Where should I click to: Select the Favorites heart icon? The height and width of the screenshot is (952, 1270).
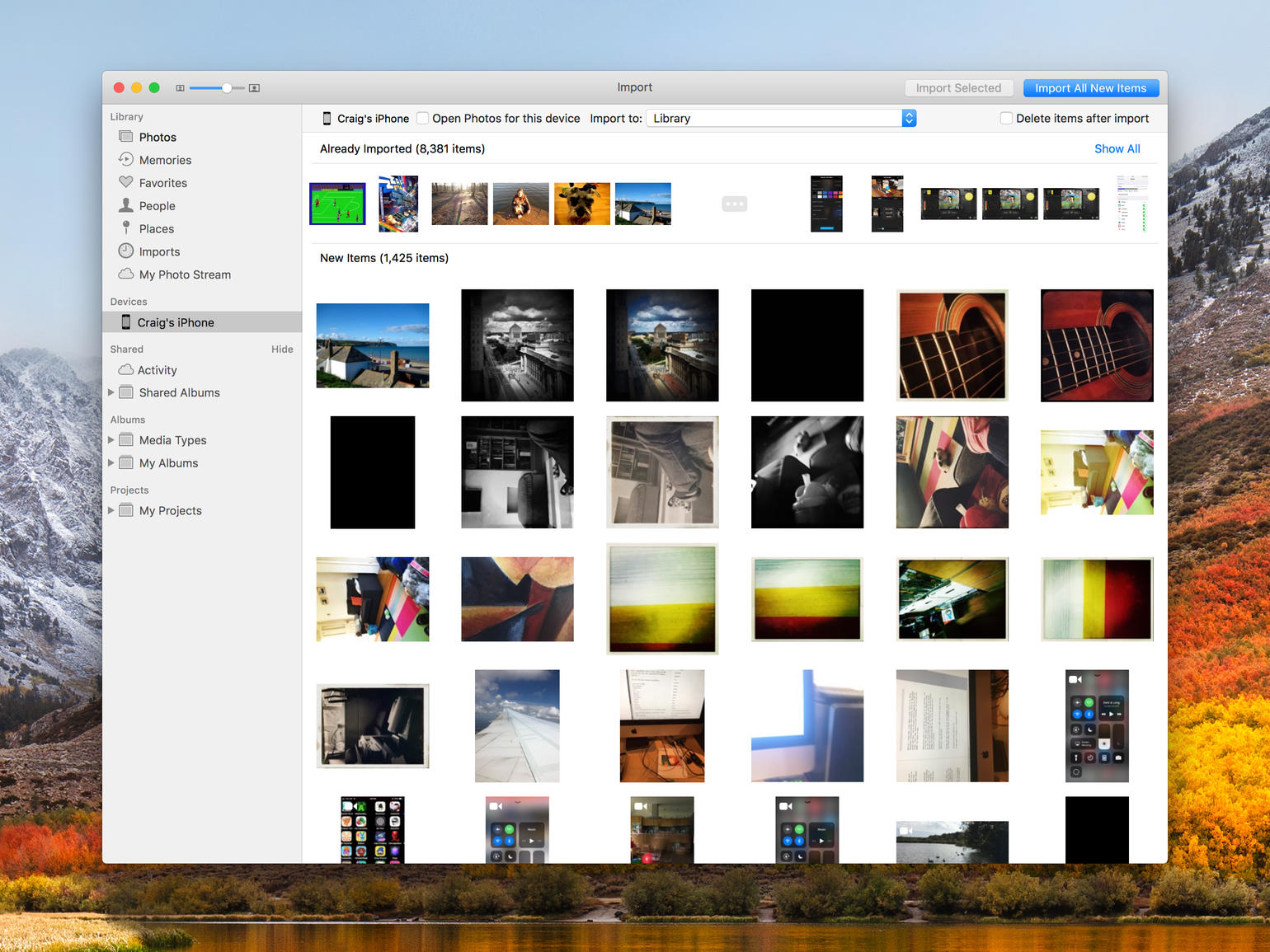tap(126, 182)
